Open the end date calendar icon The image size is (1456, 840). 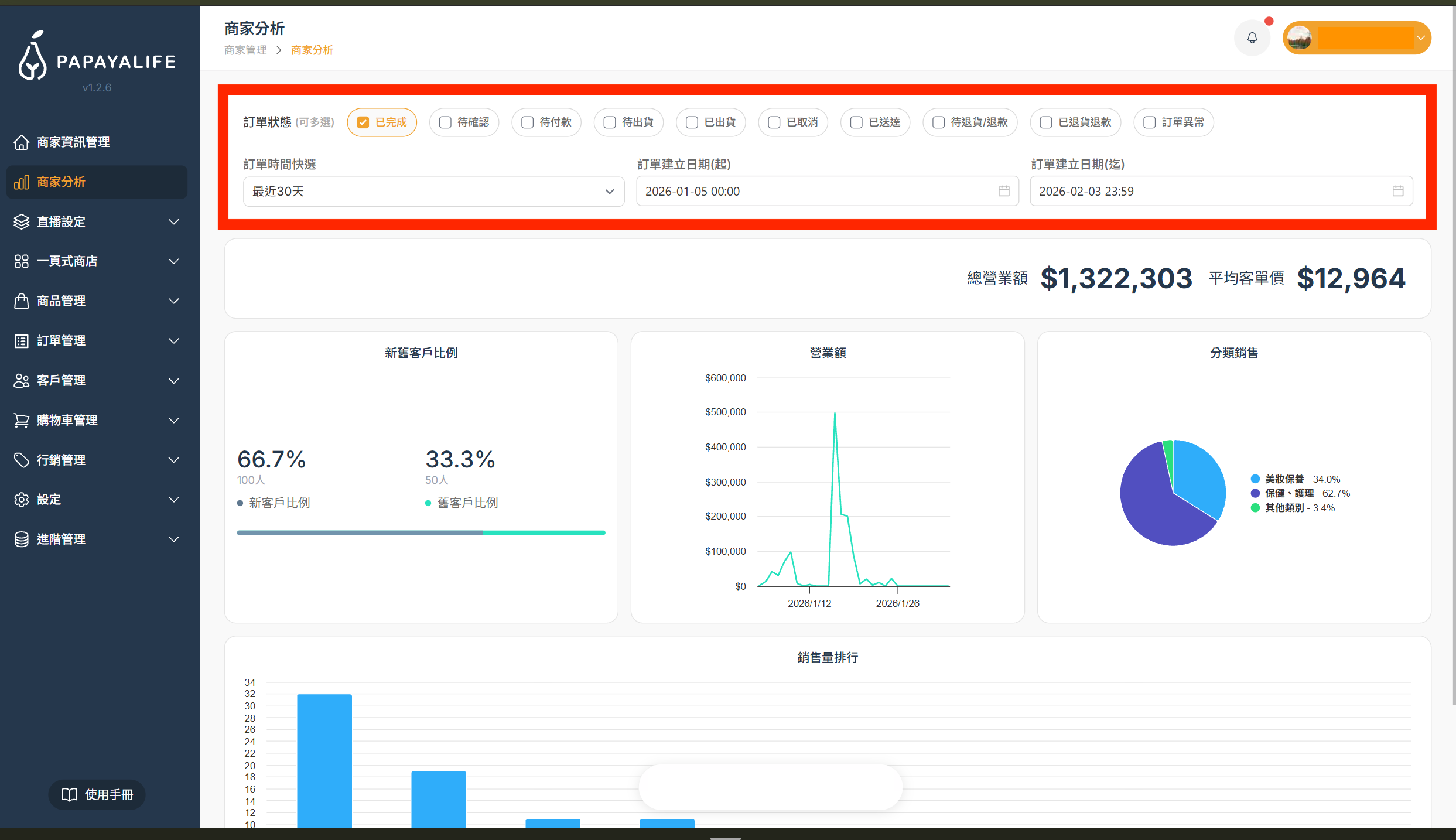1397,191
